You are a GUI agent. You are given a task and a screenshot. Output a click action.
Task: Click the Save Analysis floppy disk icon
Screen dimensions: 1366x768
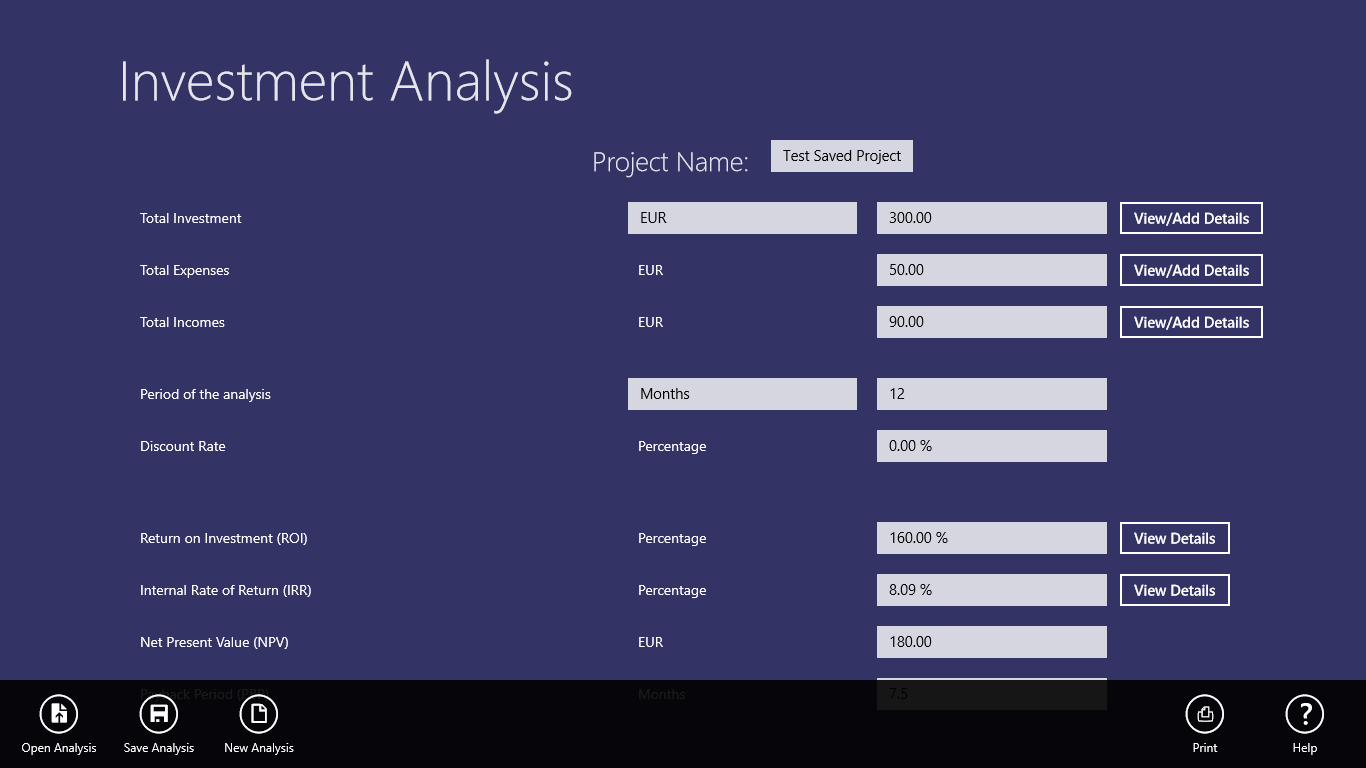coord(159,714)
